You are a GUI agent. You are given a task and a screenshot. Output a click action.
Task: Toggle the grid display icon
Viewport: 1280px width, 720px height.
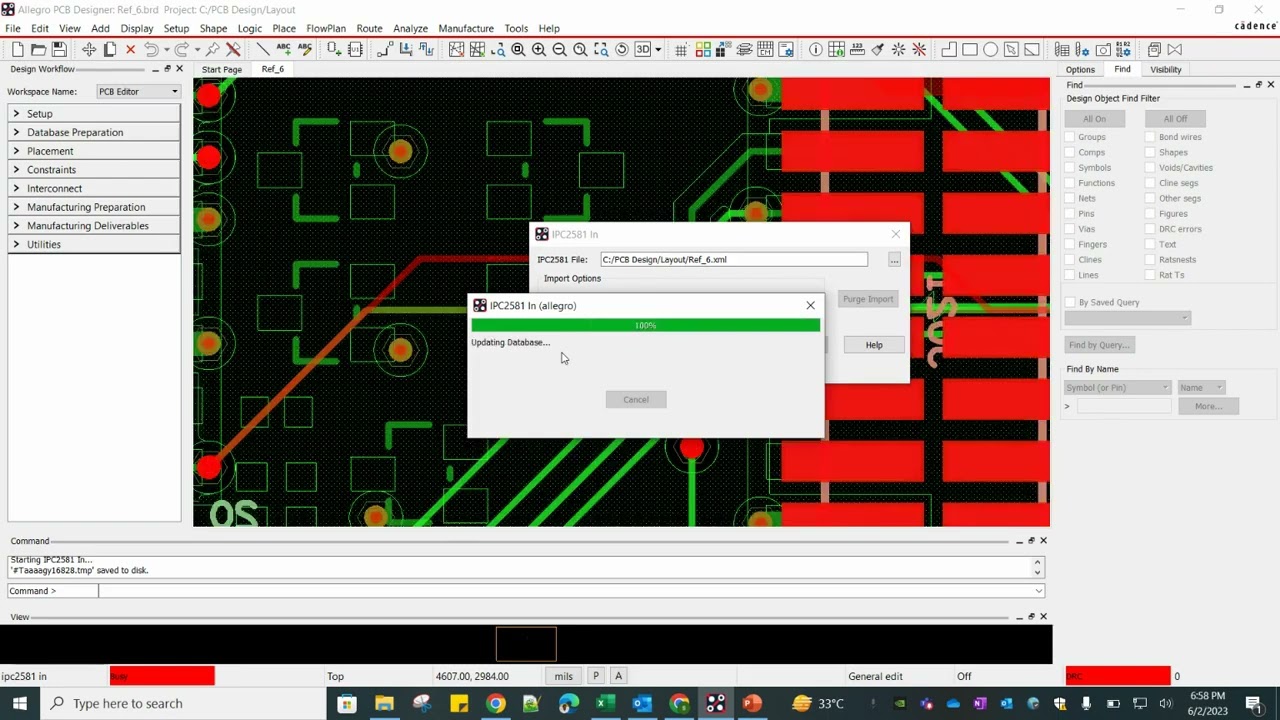click(681, 49)
